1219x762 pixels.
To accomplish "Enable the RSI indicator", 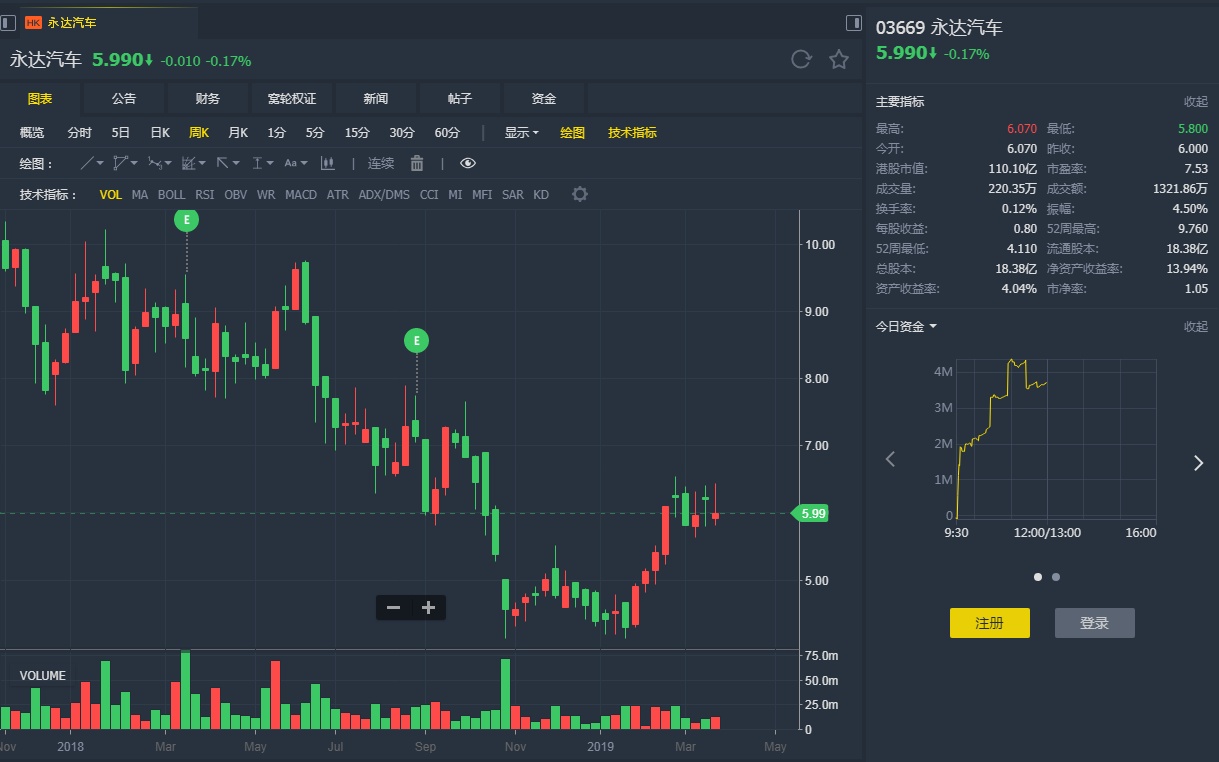I will (204, 195).
